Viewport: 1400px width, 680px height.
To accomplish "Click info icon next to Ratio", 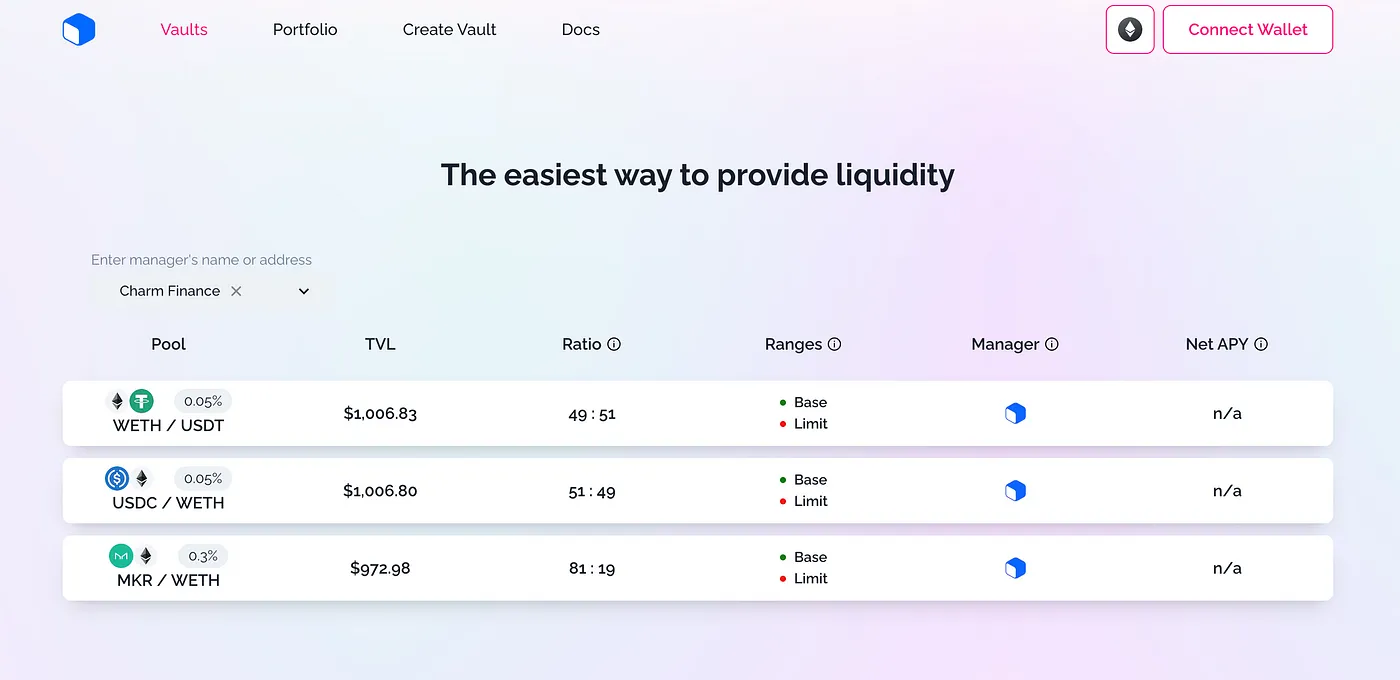I will click(614, 344).
